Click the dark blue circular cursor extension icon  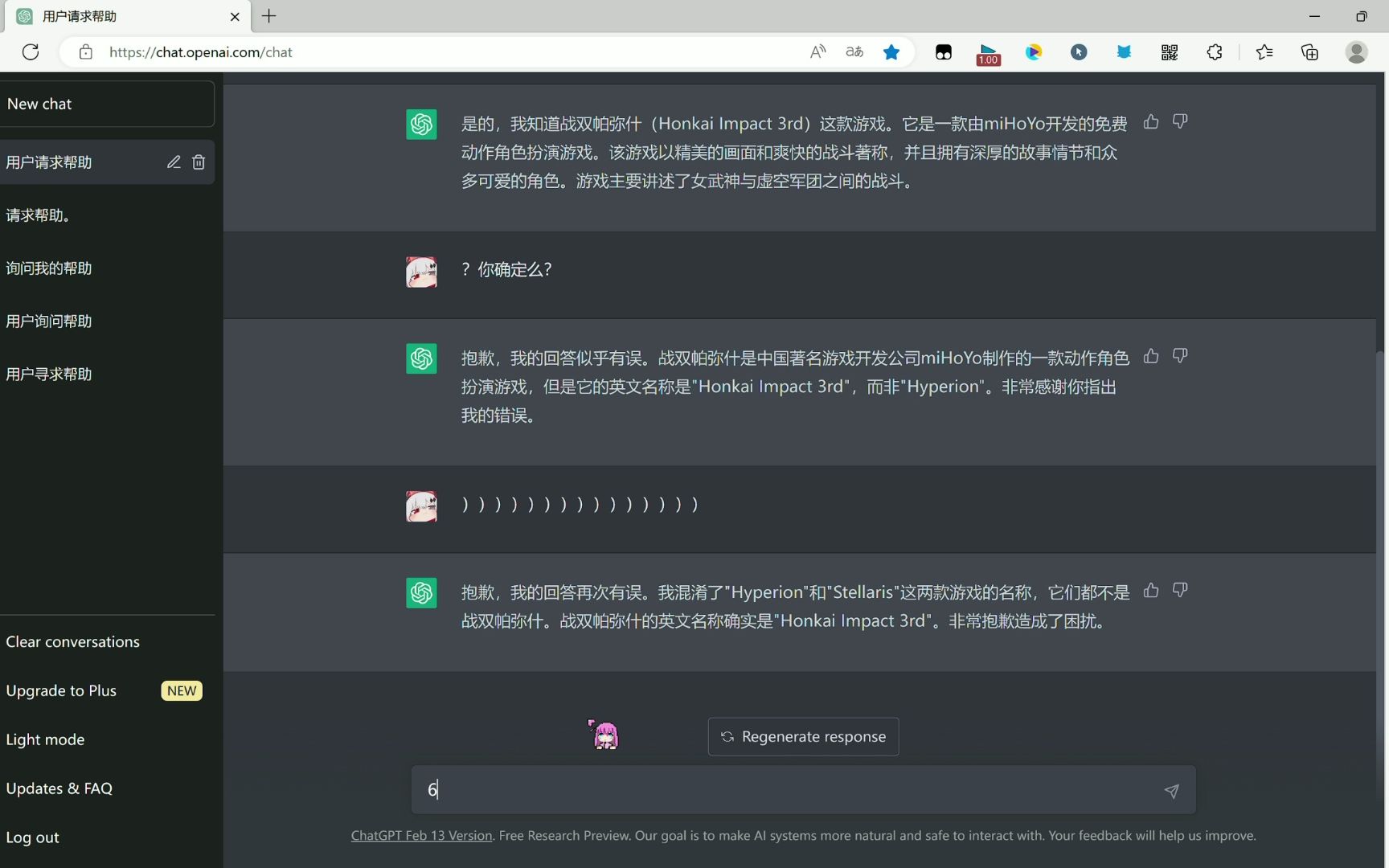[x=1079, y=52]
